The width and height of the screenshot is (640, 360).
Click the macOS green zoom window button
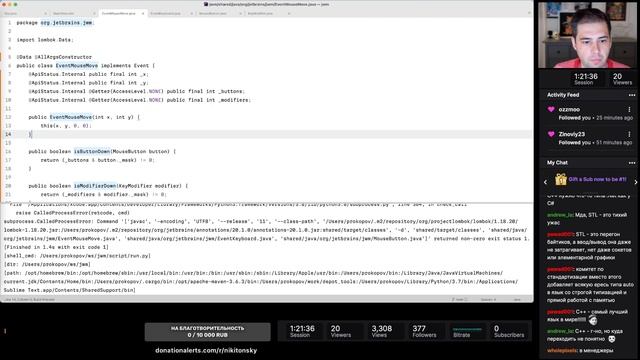click(16, 4)
